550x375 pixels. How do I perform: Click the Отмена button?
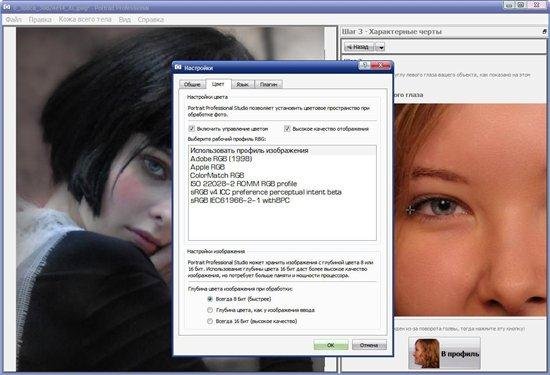tap(369, 345)
